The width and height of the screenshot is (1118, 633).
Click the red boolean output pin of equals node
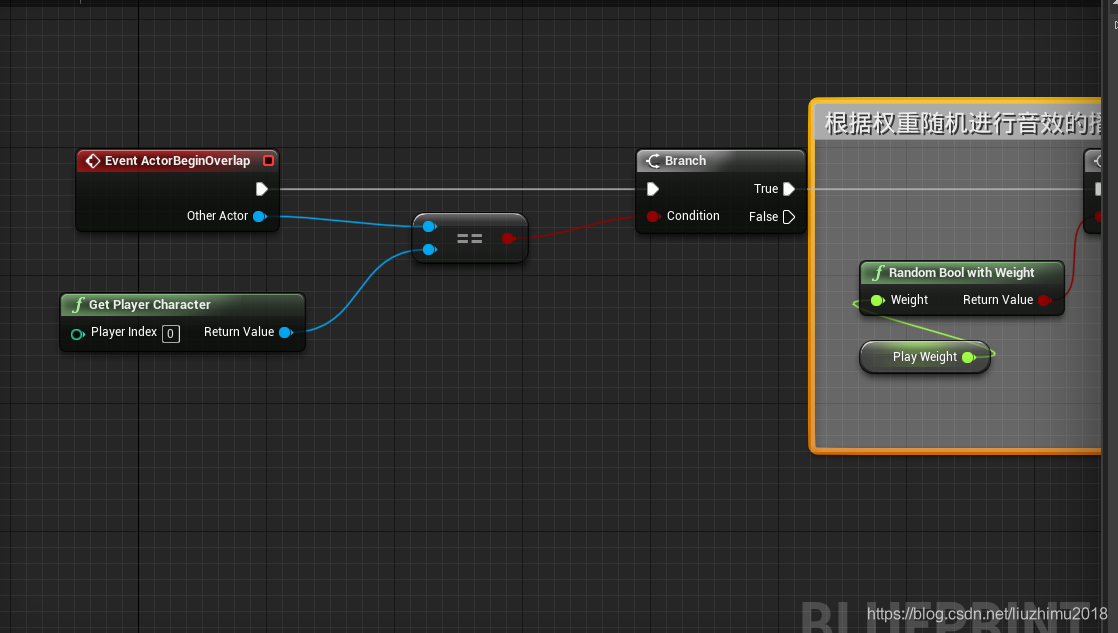tap(508, 238)
